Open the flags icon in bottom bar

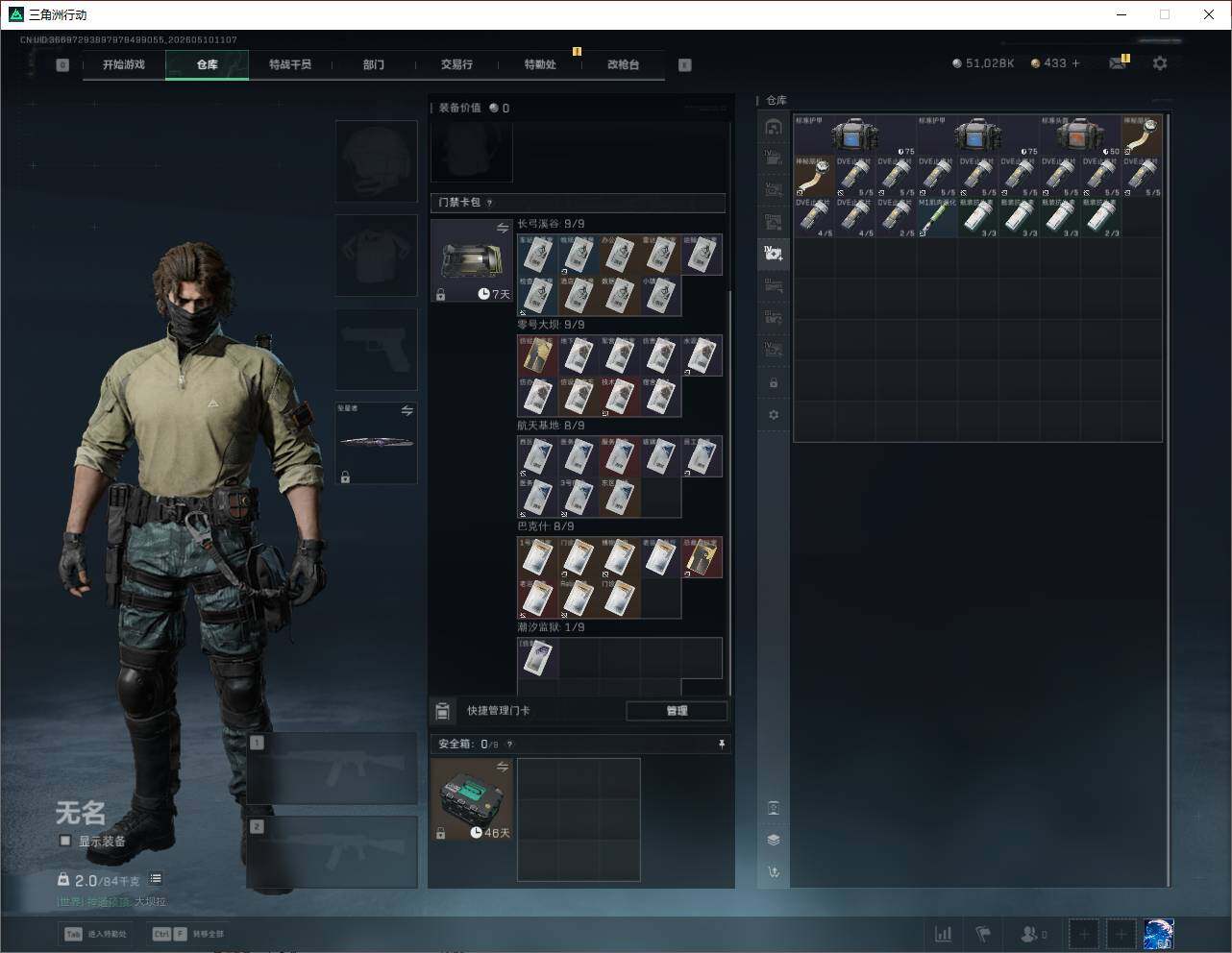click(x=983, y=934)
